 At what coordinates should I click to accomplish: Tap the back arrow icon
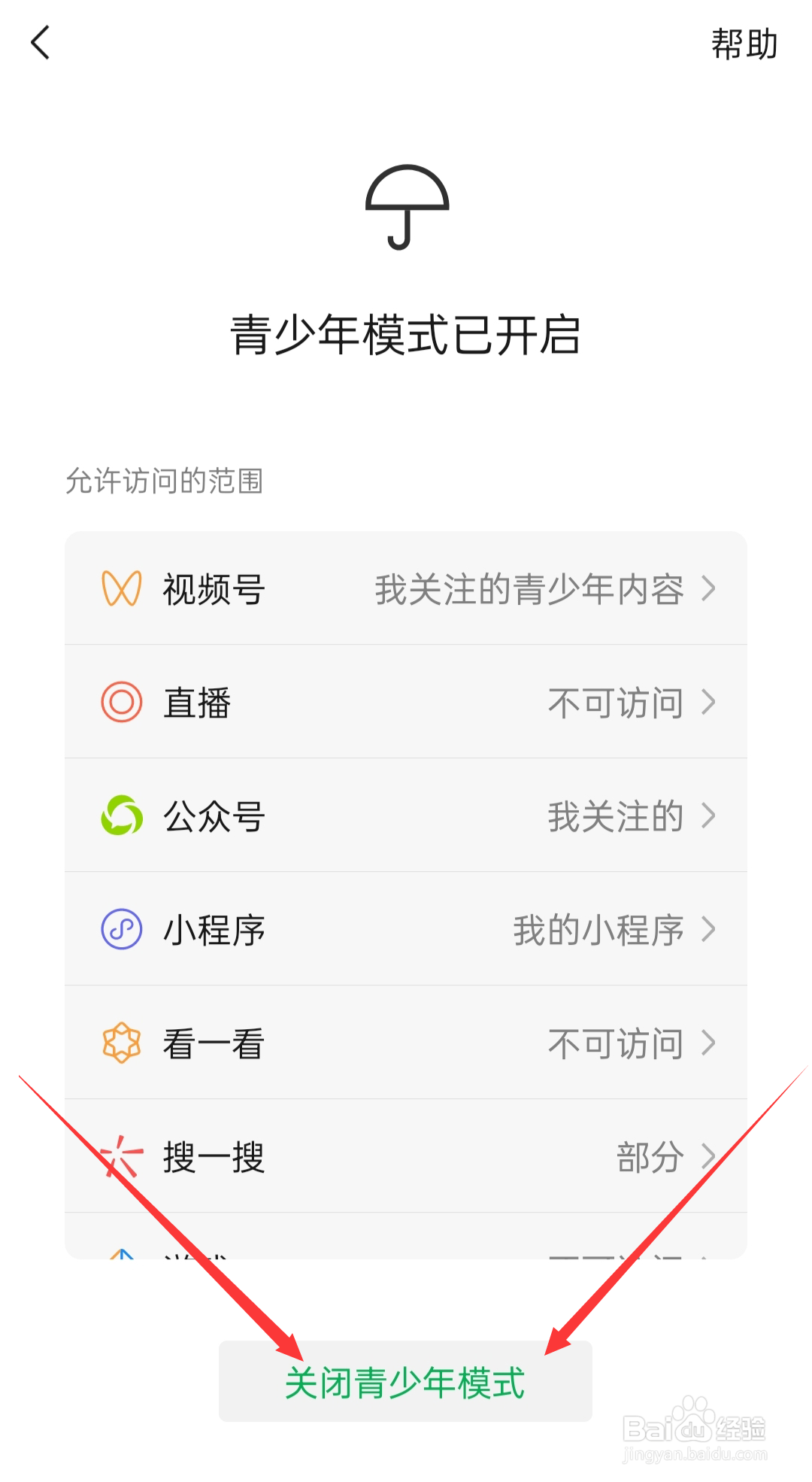click(41, 43)
